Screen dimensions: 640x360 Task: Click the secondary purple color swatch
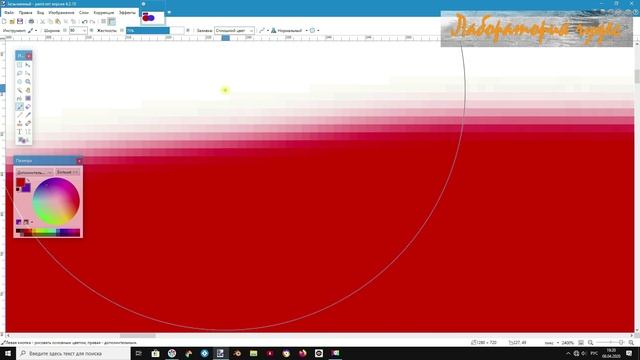tap(27, 188)
